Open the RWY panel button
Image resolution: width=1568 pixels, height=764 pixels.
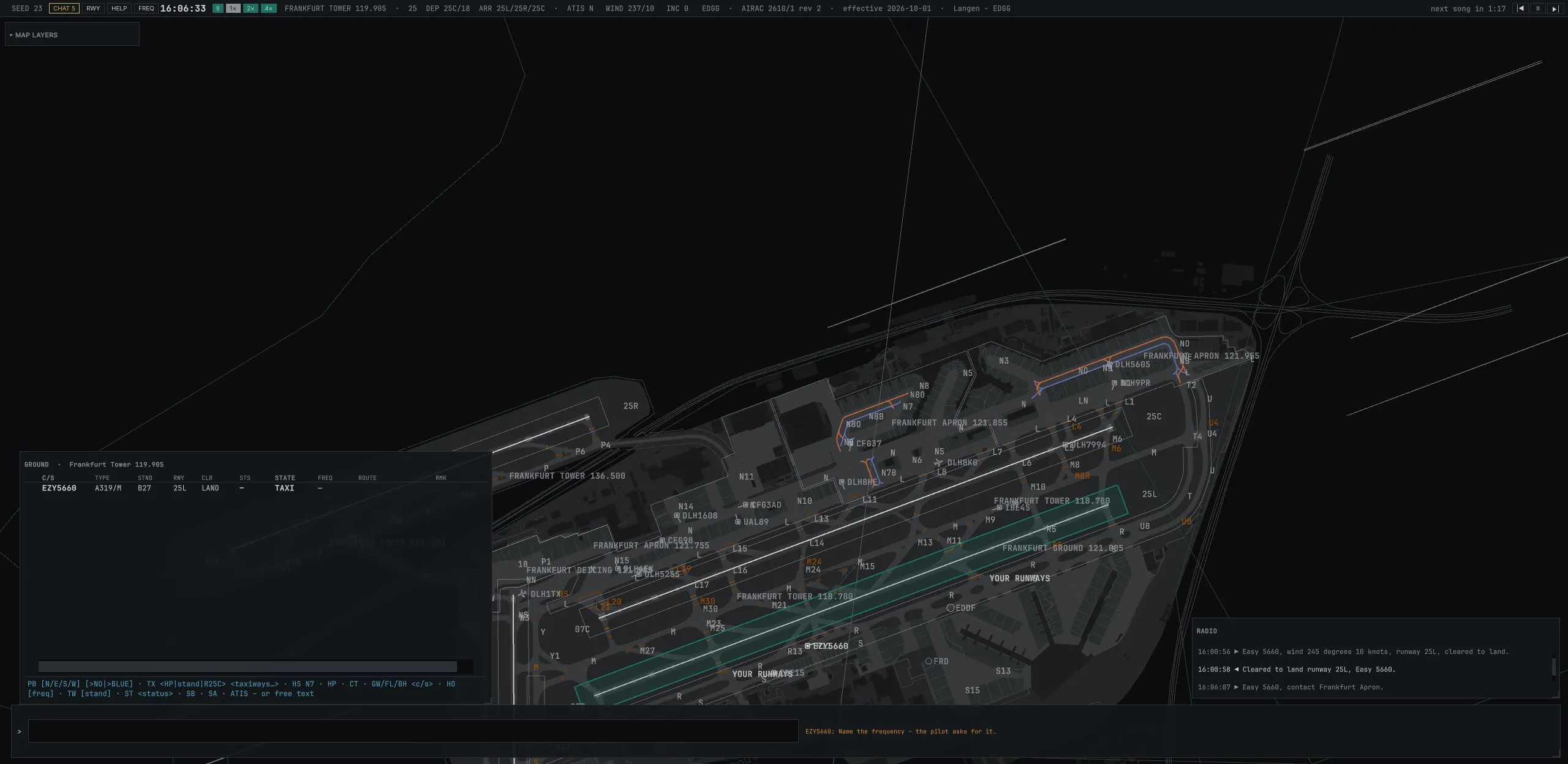click(93, 9)
